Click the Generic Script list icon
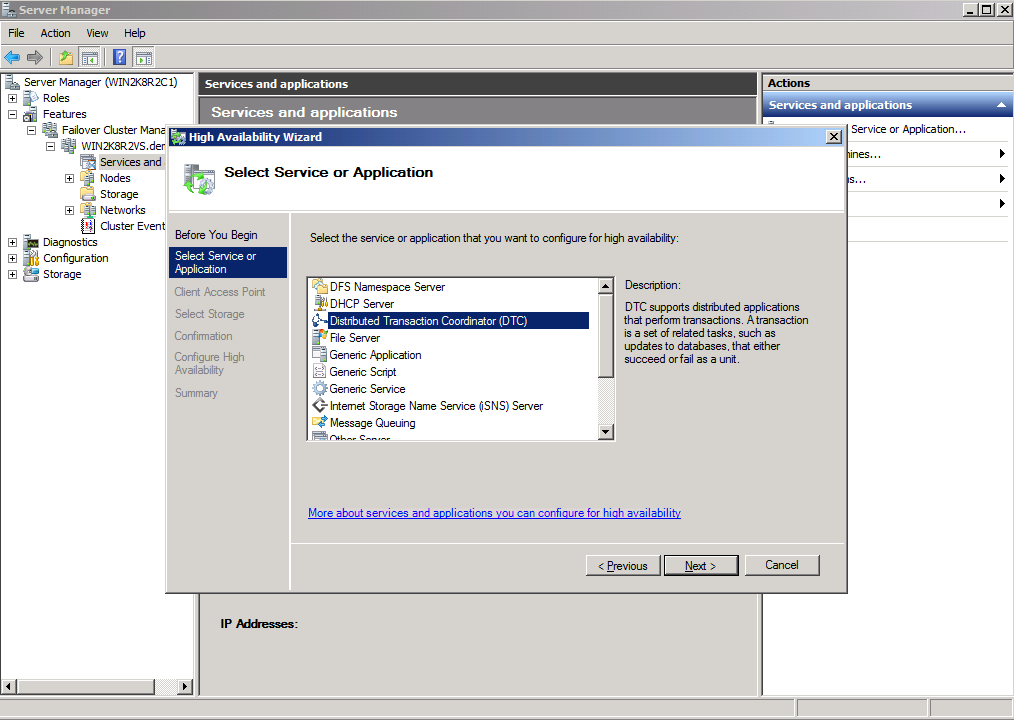Screen dimensions: 1014x720 (x=319, y=371)
